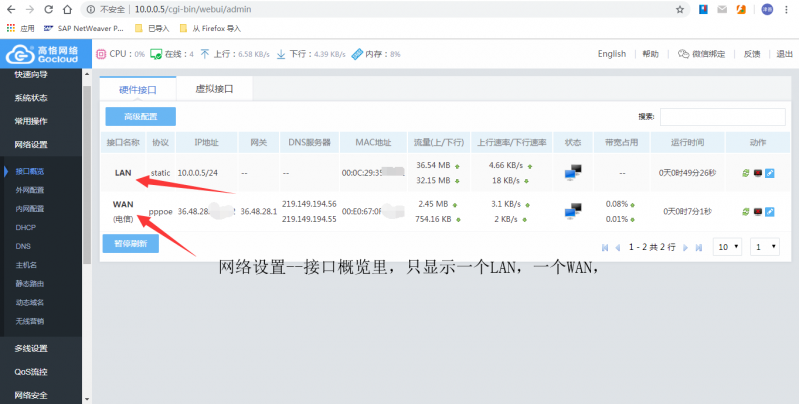The height and width of the screenshot is (404, 799).
Task: Expand QoS流控 in the sidebar
Action: click(31, 372)
